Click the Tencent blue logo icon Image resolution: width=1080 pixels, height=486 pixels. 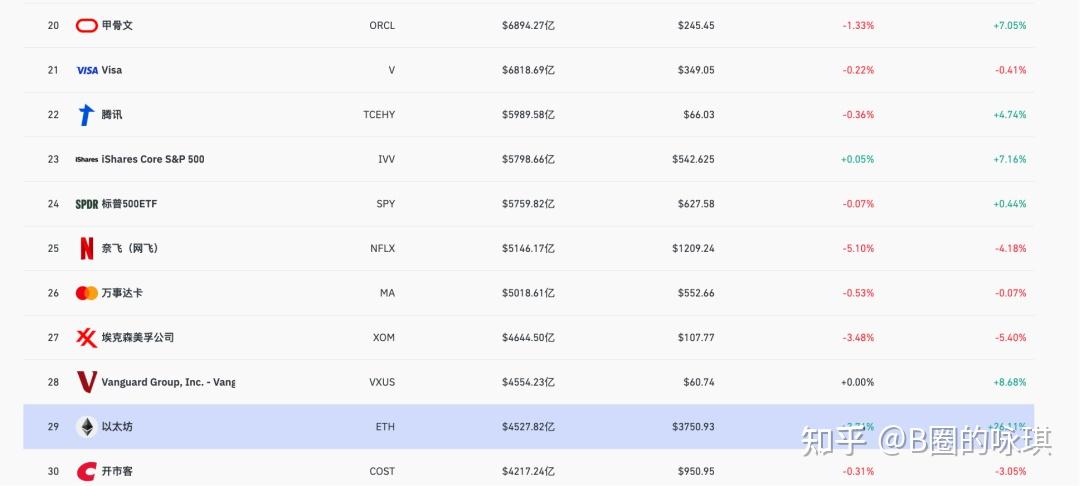[86, 115]
